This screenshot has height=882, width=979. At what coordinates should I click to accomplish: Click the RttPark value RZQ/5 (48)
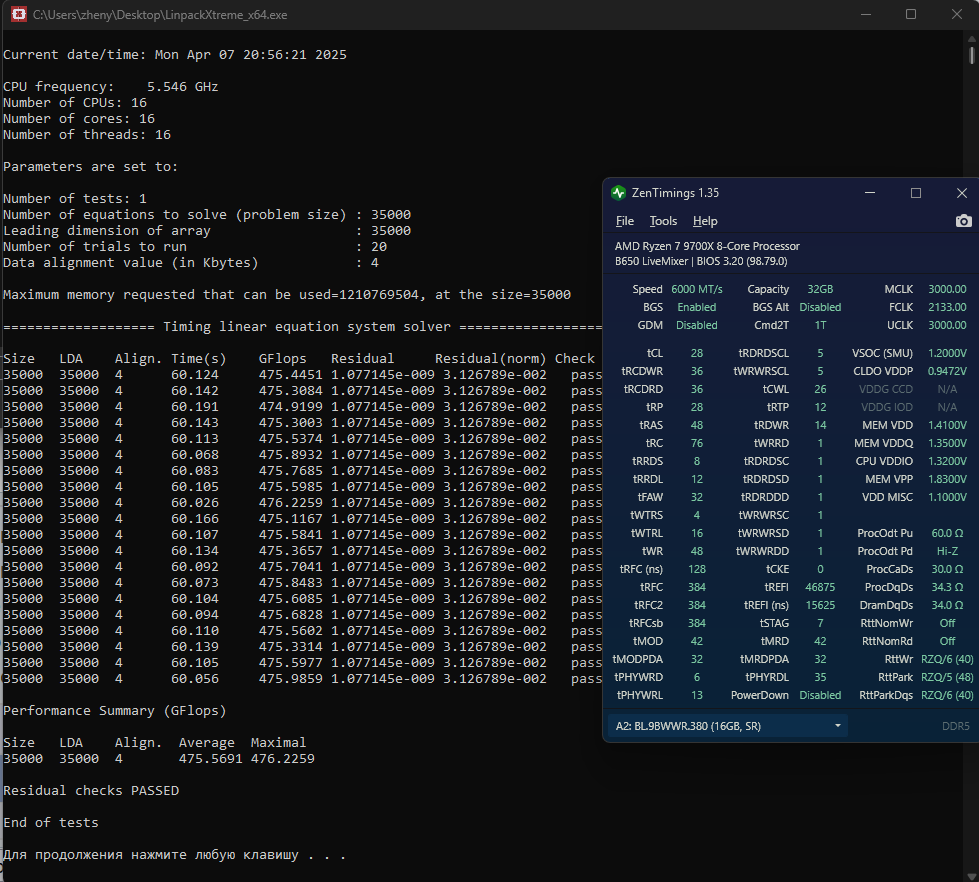pos(947,677)
